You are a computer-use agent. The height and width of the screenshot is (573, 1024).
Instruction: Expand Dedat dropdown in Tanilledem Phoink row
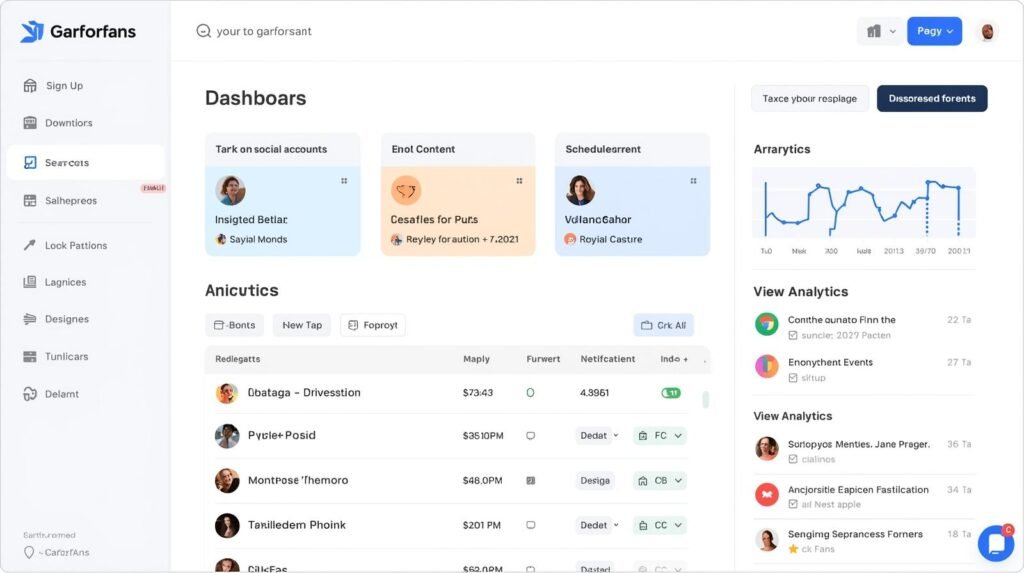[x=599, y=525]
